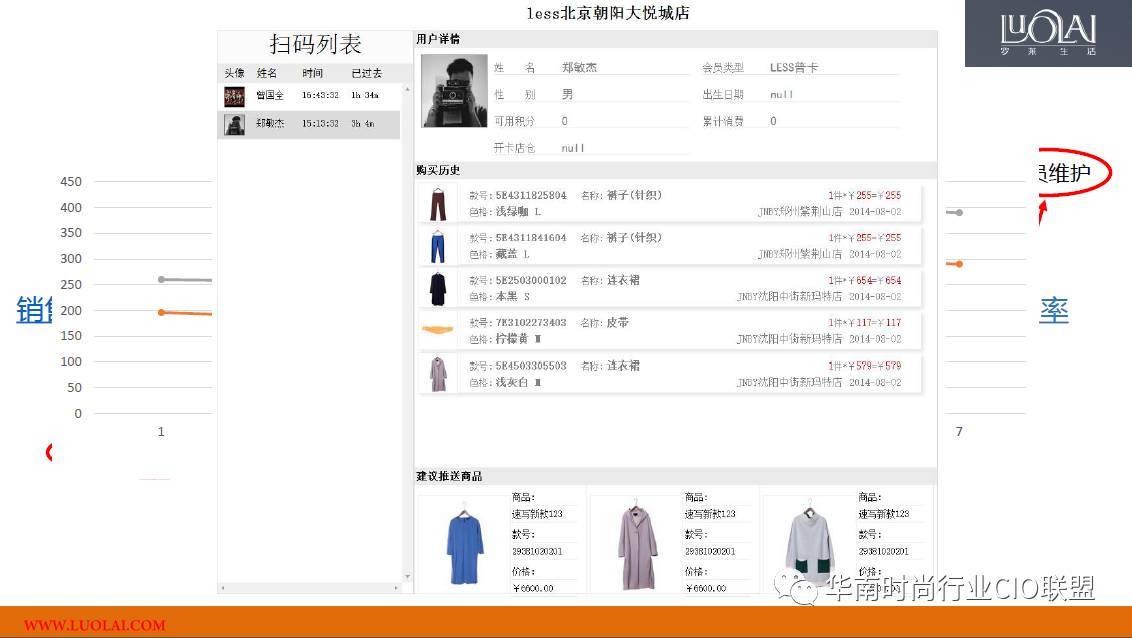Click the price 1件*¥579=¥579
Viewport: 1132px width, 638px height.
[865, 366]
